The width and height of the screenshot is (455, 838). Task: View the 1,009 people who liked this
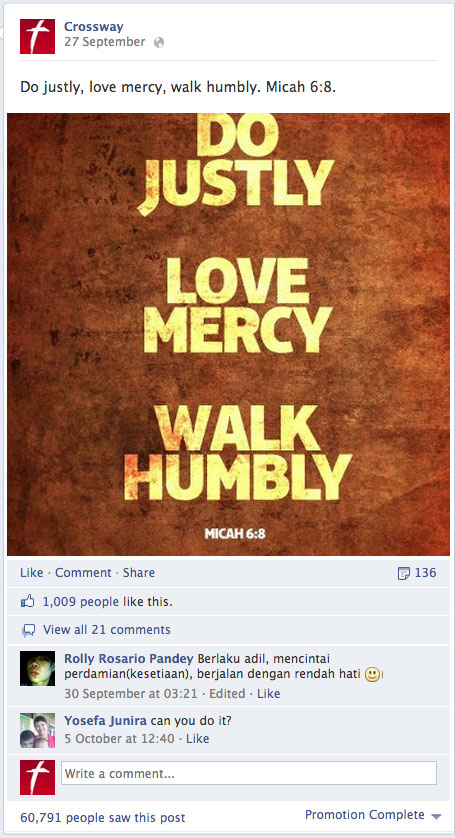[x=81, y=602]
